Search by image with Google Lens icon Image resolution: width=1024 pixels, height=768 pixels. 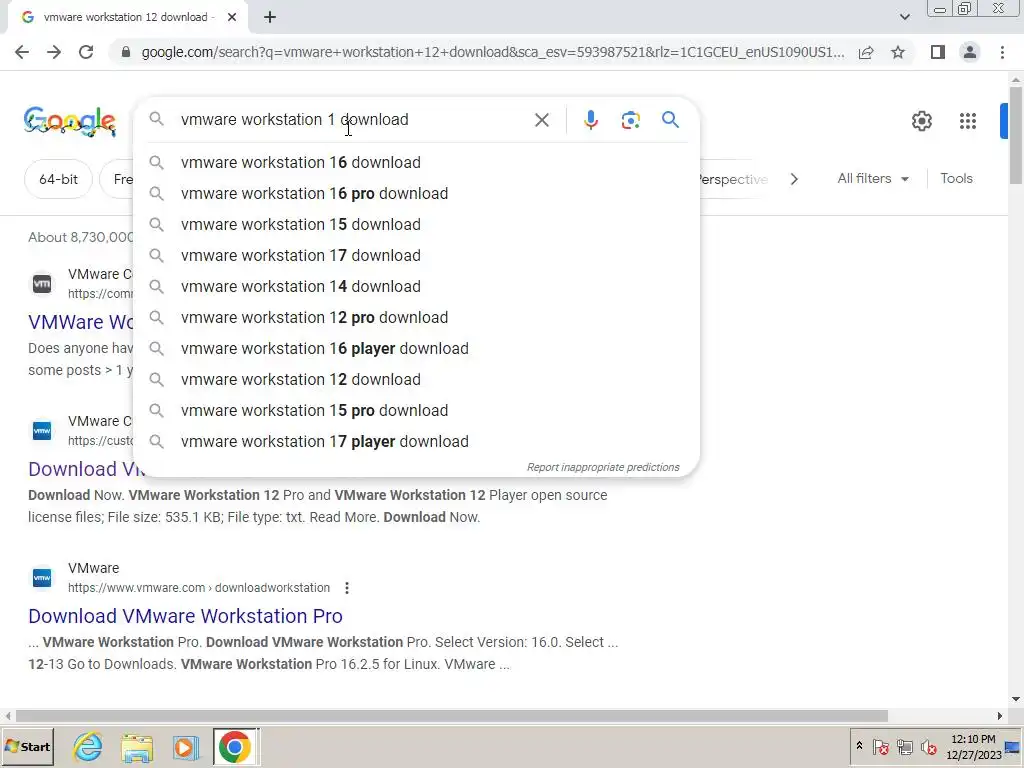[x=630, y=120]
